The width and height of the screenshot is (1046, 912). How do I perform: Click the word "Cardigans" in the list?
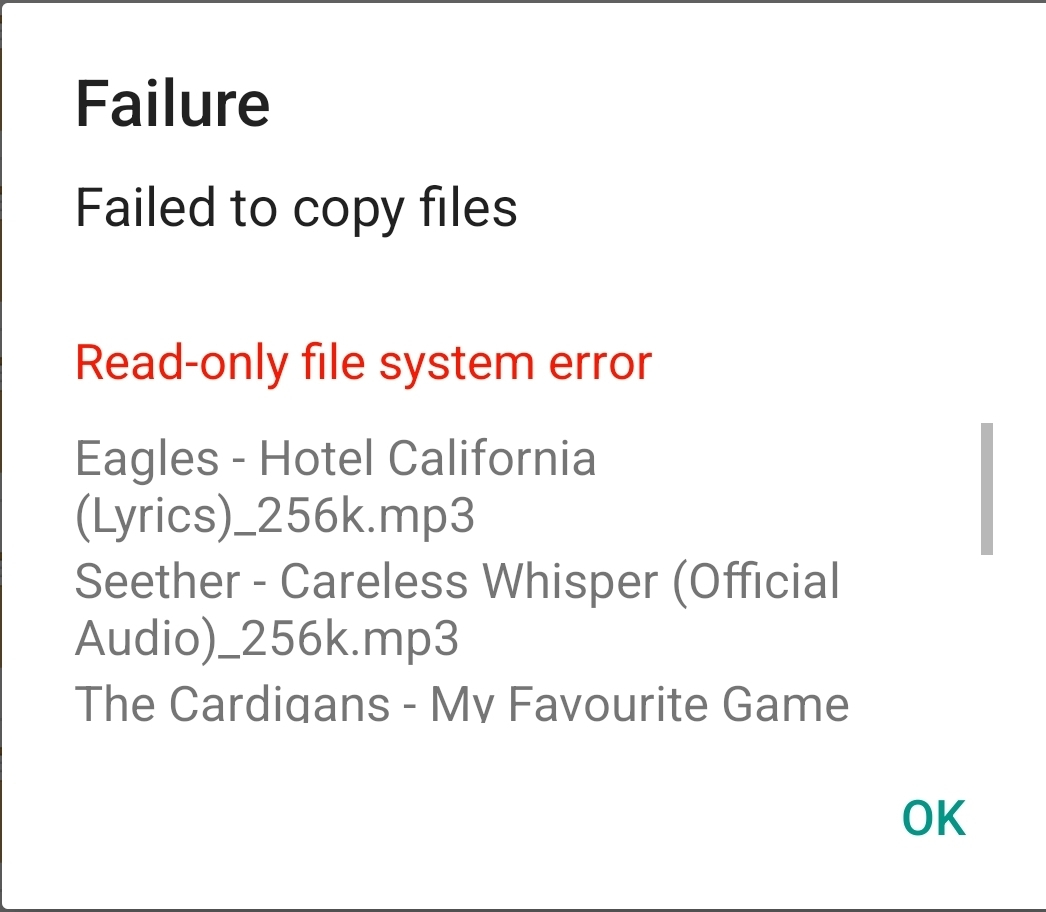(x=279, y=705)
